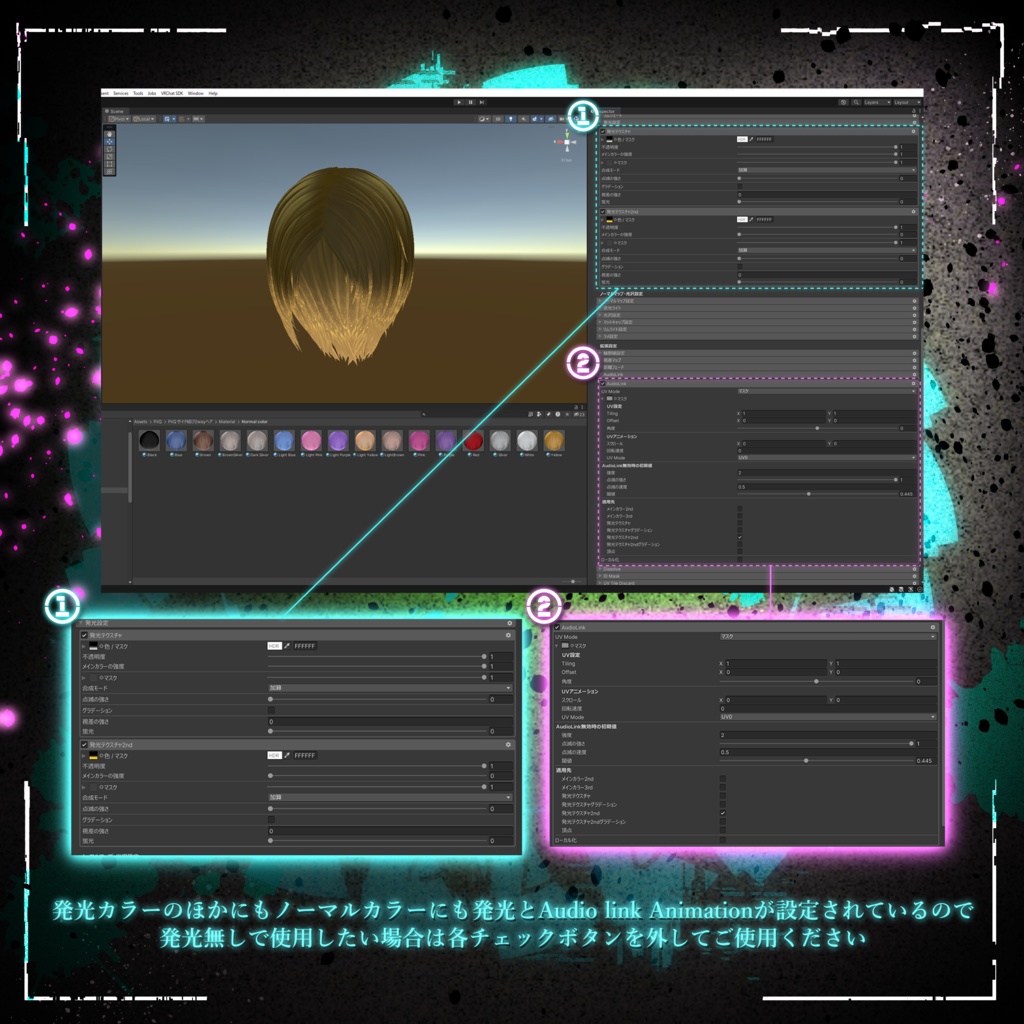Screen dimensions: 1024x1024
Task: Open the draw mode dropdown in Scene toolbar
Action: [x=483, y=119]
